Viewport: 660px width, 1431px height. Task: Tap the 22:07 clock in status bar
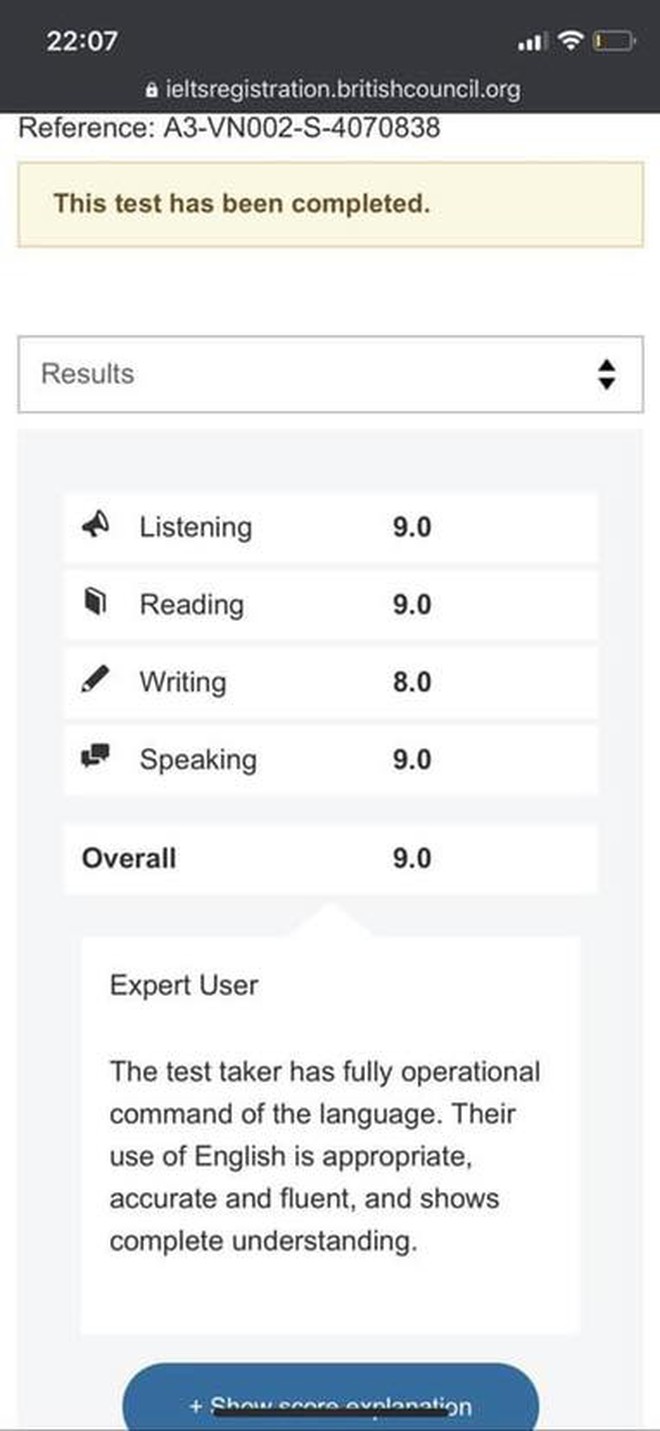click(81, 42)
